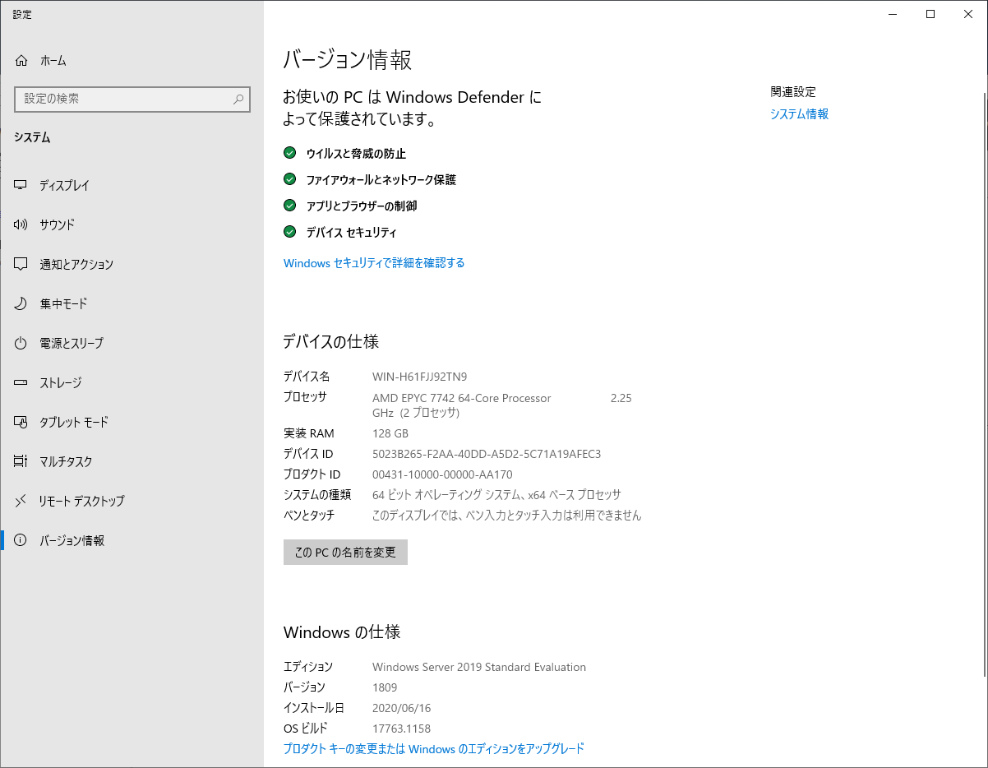Click product ID 00431-10000-00000-AA170
Viewport: 988px width, 768px height.
click(x=442, y=474)
